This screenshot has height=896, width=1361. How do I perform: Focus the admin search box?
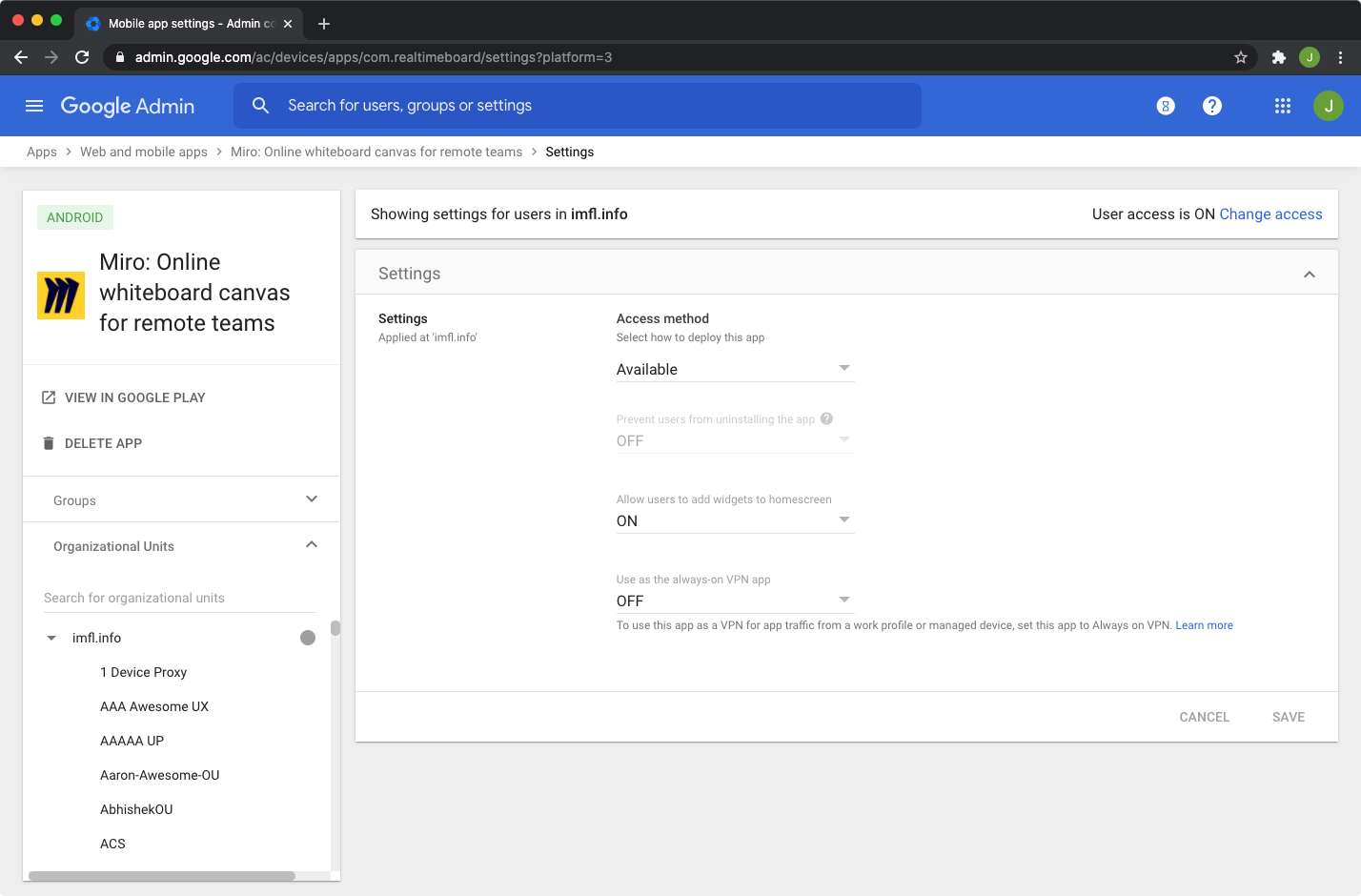click(x=578, y=106)
